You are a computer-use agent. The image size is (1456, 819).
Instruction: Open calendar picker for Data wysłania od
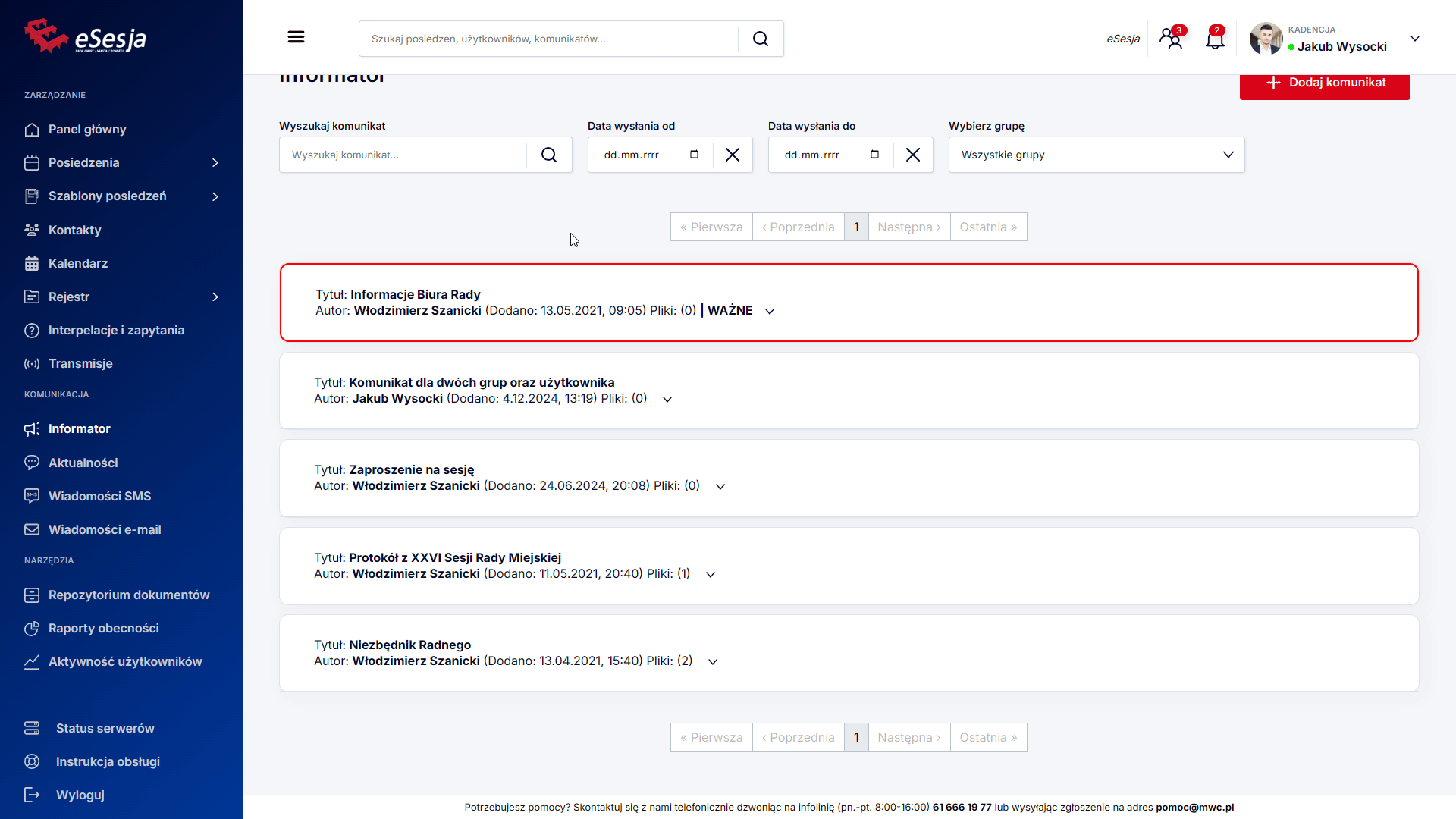click(x=694, y=155)
